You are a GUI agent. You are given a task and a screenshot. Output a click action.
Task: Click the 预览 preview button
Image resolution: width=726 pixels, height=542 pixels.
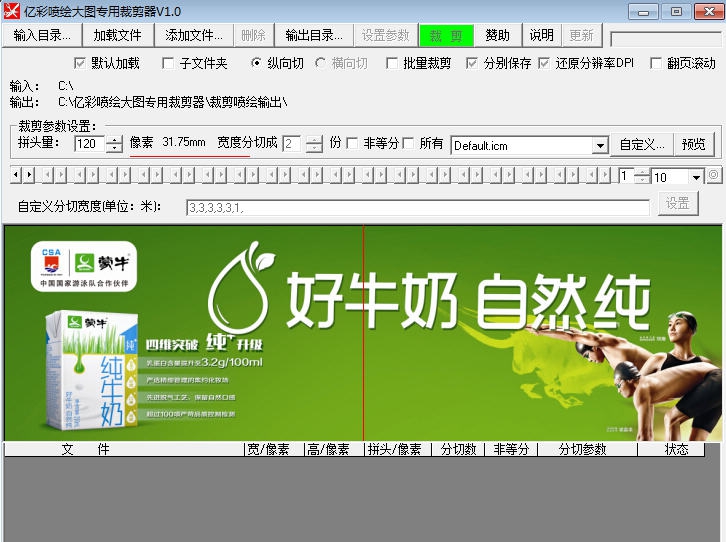[x=694, y=144]
